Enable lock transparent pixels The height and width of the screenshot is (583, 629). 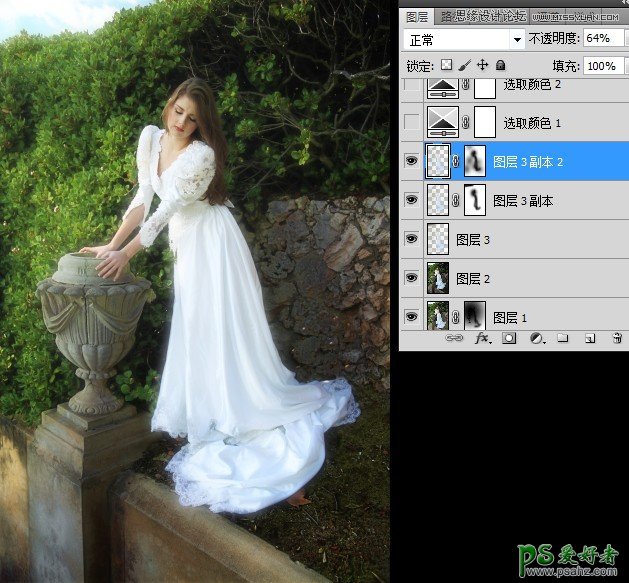click(446, 65)
